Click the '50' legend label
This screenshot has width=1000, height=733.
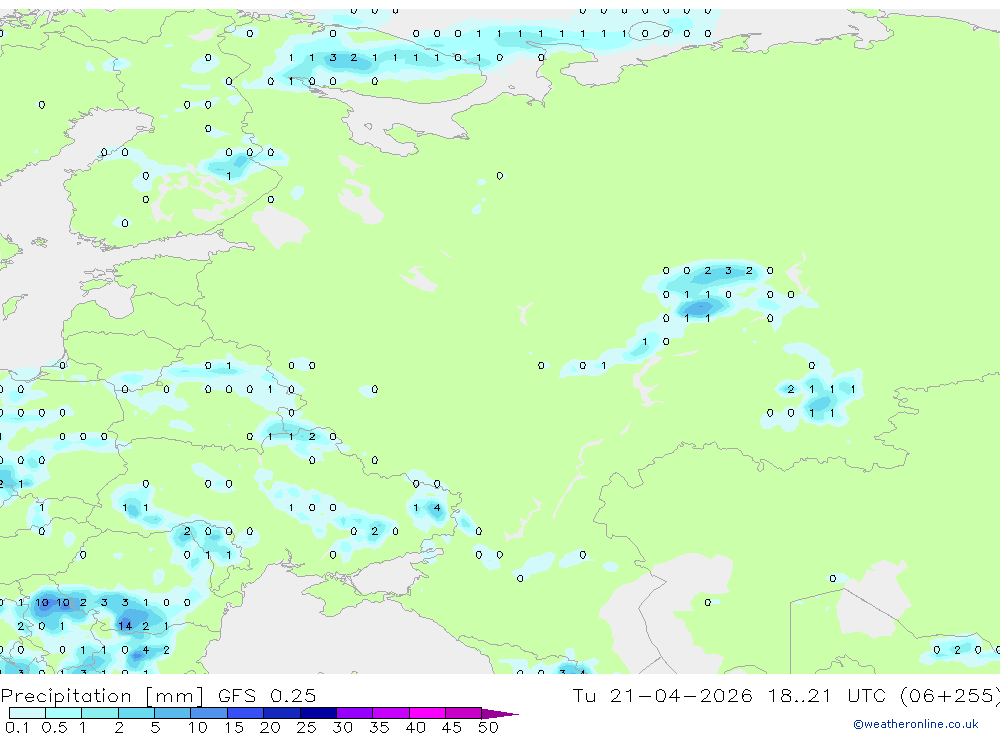coord(488,727)
